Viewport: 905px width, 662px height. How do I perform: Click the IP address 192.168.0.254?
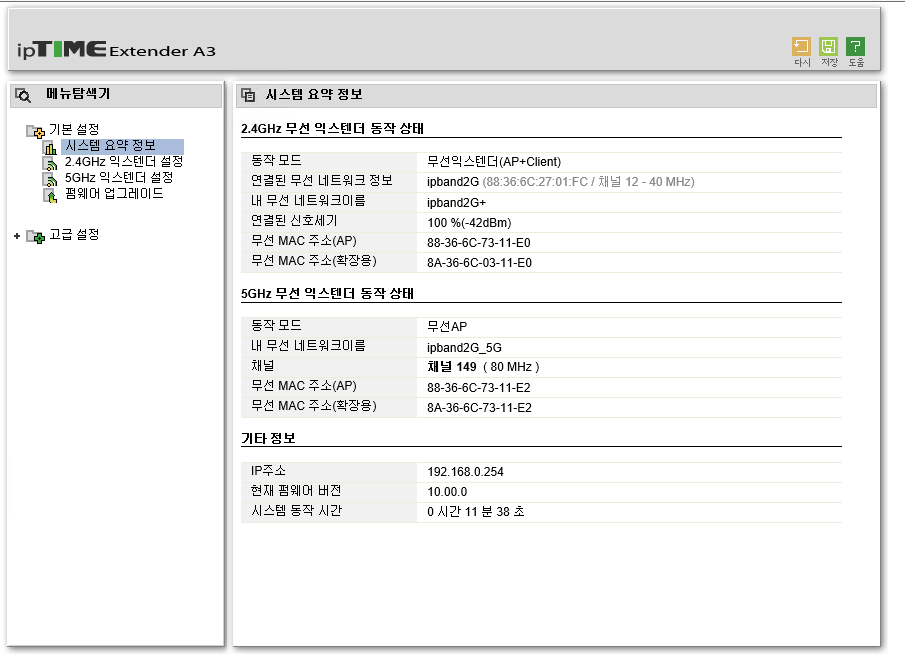(x=466, y=472)
